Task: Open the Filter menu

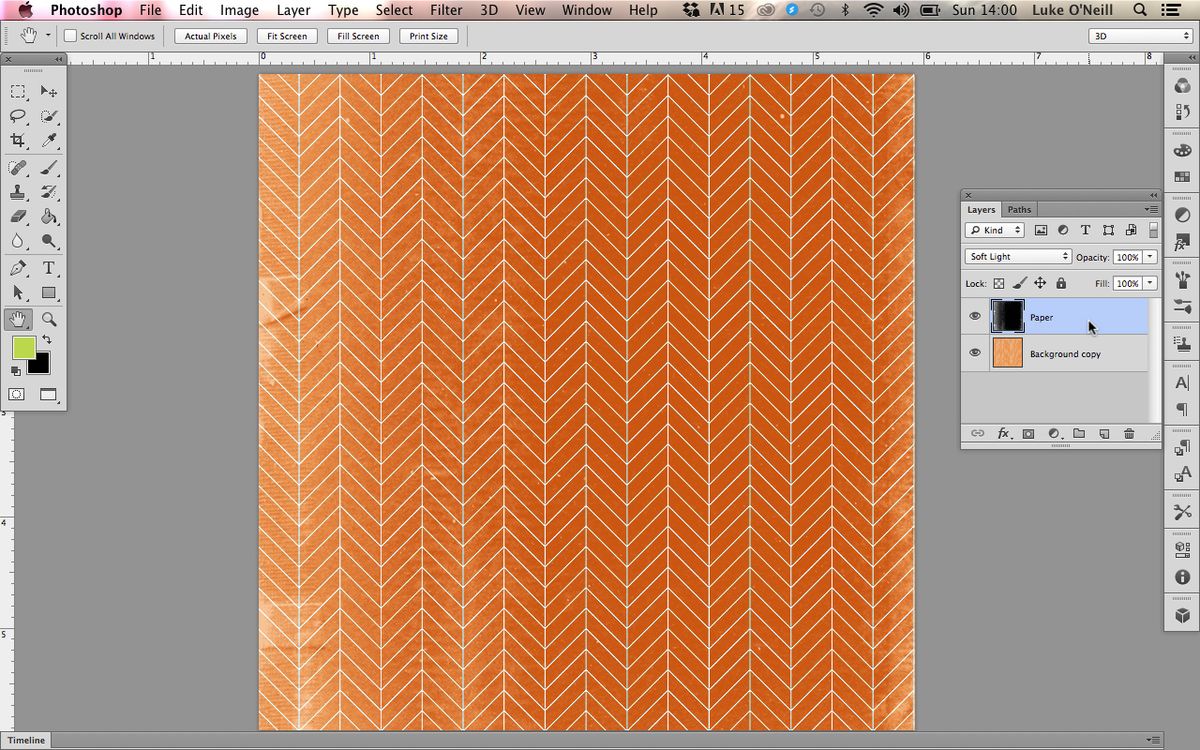Action: pyautogui.click(x=445, y=10)
